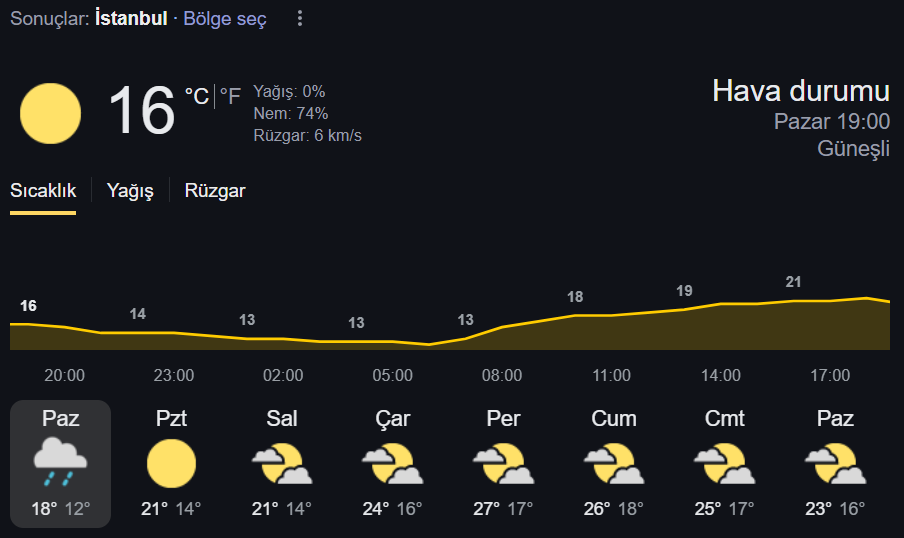The height and width of the screenshot is (538, 904).
Task: Switch to the Rüzgar tab
Action: click(x=215, y=191)
